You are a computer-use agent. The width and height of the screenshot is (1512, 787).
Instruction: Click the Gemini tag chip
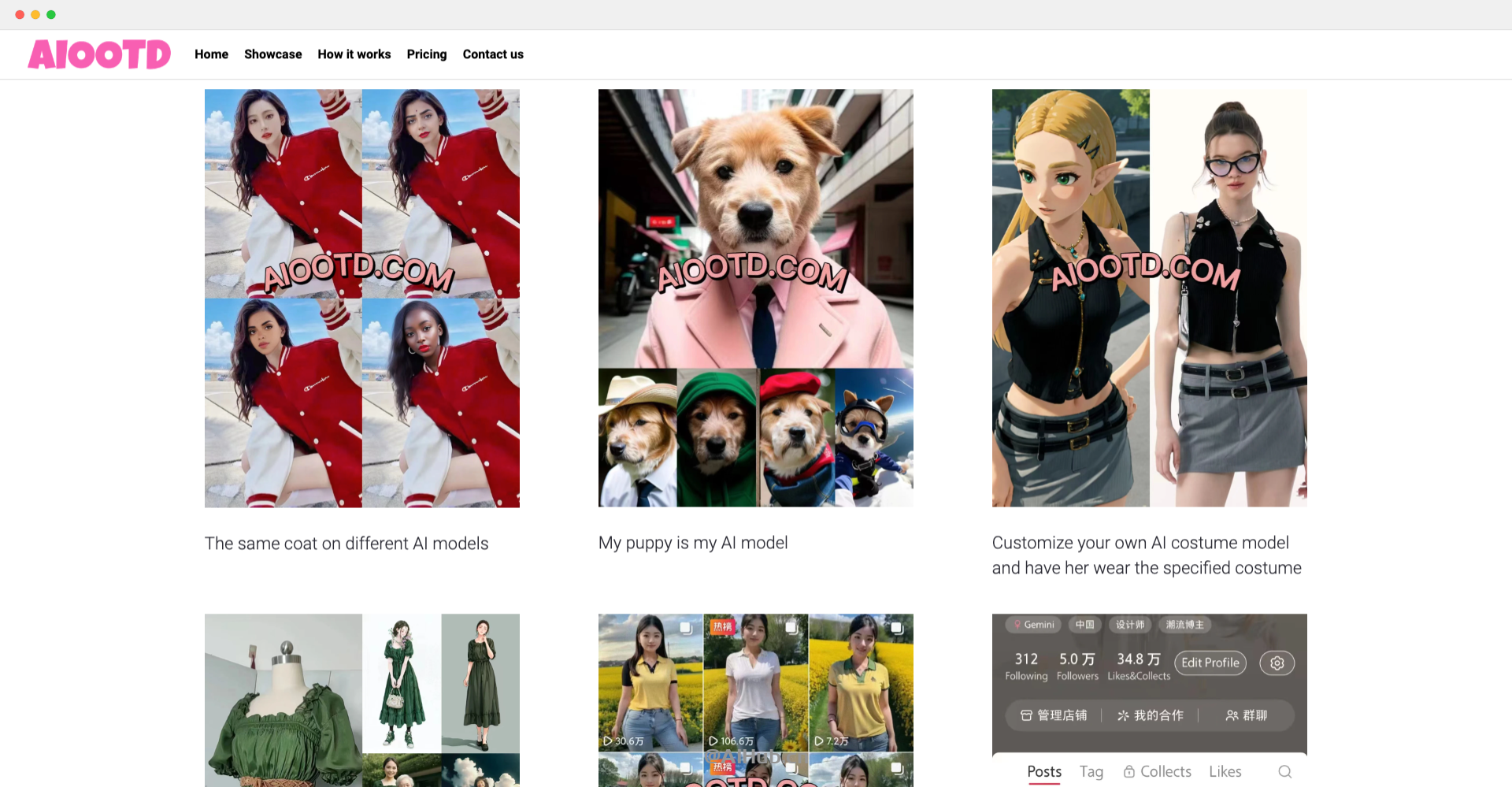(1034, 625)
